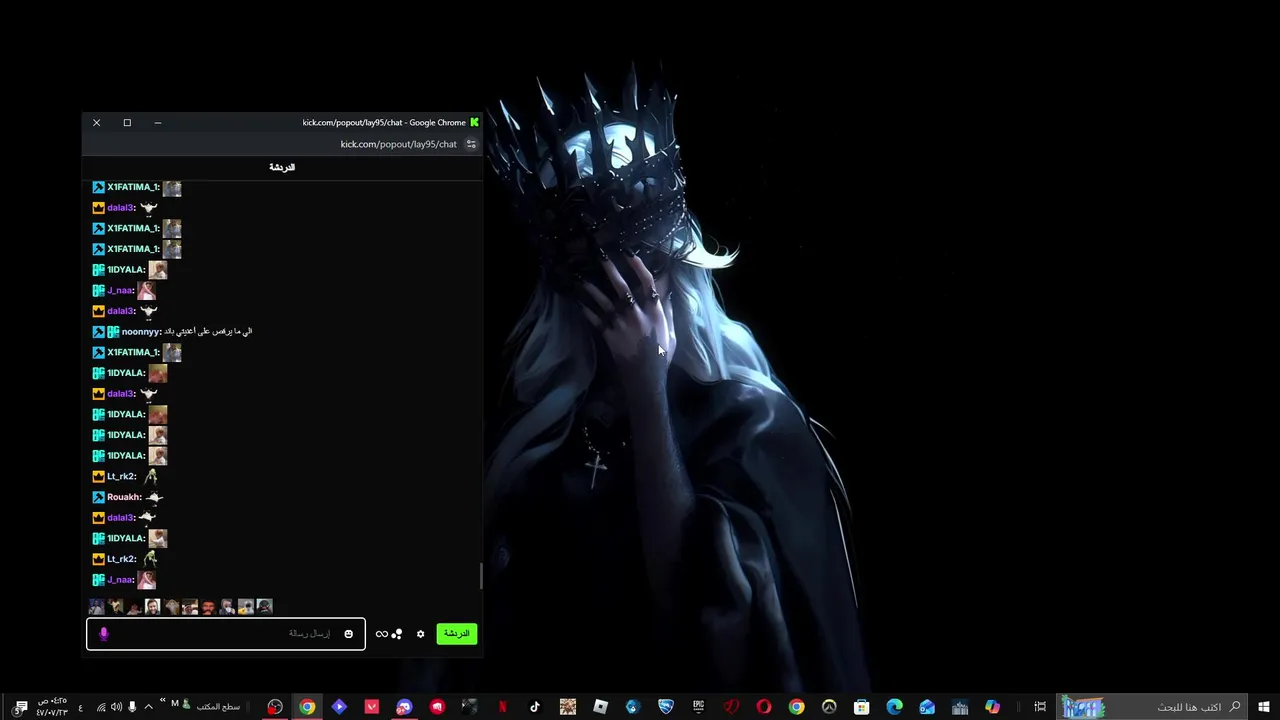Viewport: 1280px width, 720px height.
Task: Open Task View from the taskbar
Action: (x=1040, y=707)
